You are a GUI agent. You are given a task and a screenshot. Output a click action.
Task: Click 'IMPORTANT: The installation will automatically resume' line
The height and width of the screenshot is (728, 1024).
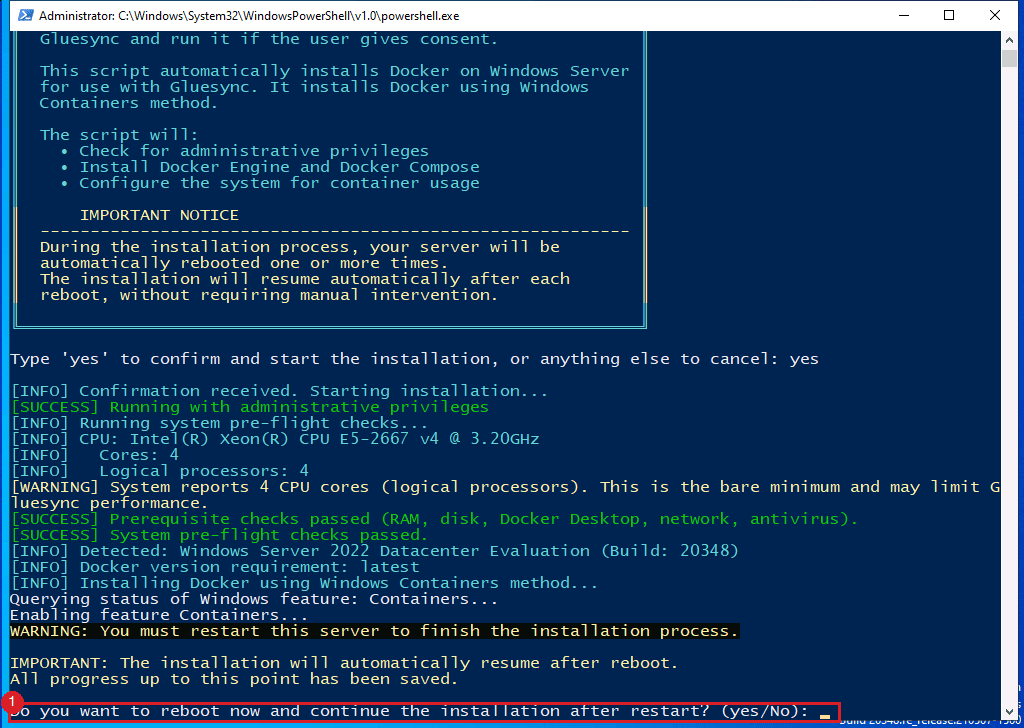point(344,663)
